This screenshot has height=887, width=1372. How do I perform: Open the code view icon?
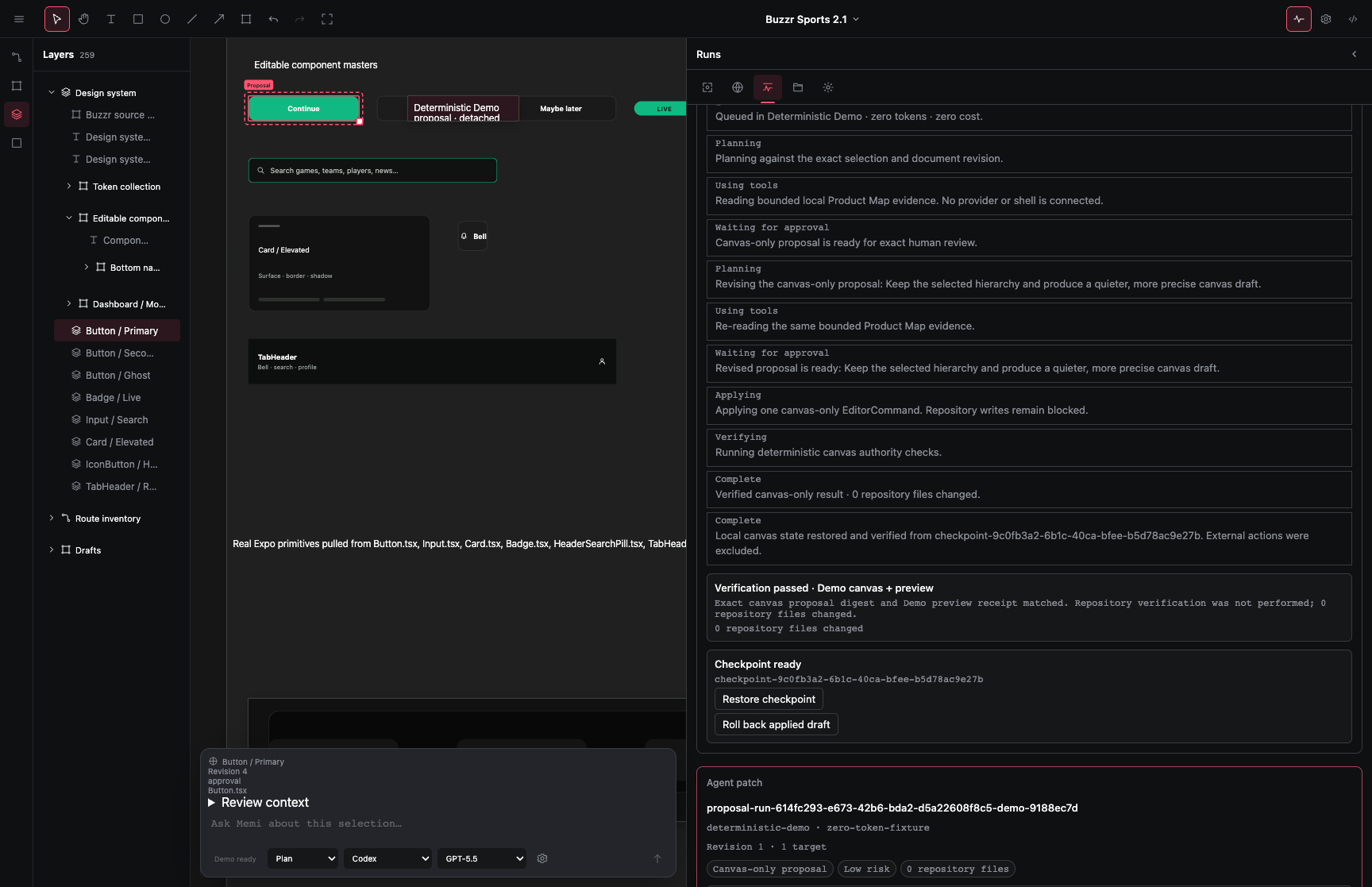(x=1353, y=19)
